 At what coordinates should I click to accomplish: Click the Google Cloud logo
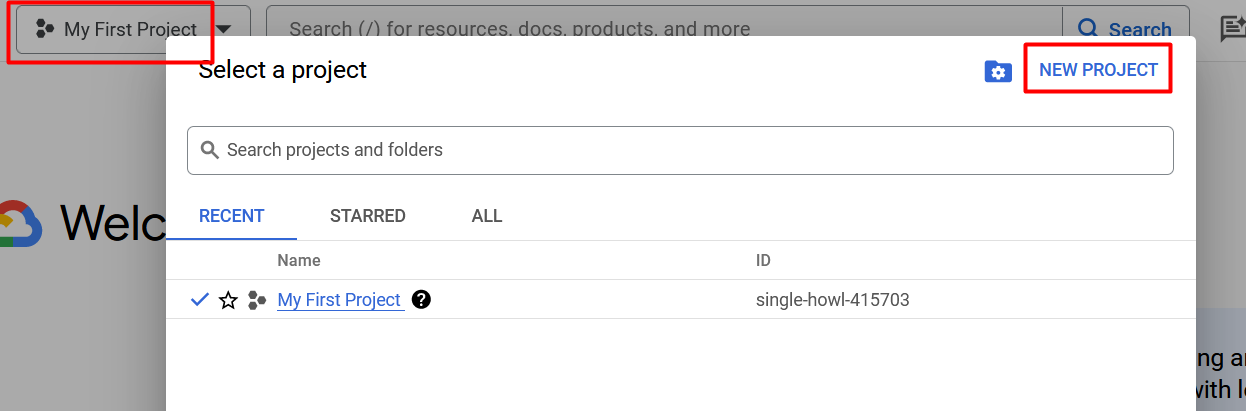tap(18, 223)
